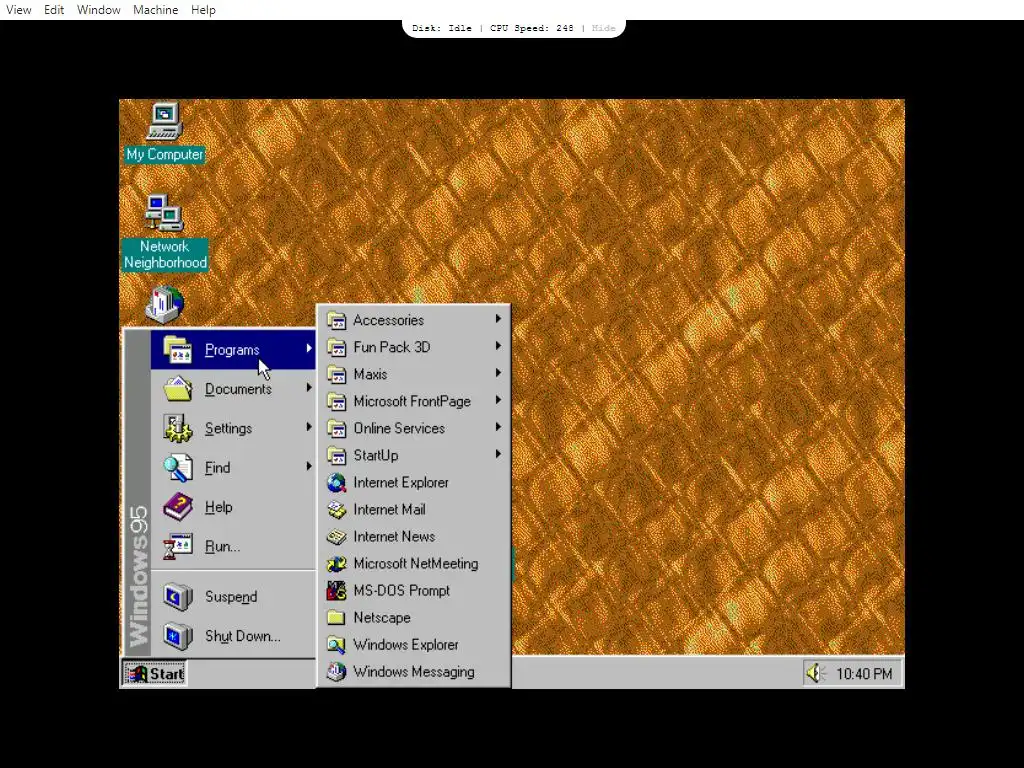Click the Run program icon
The width and height of the screenshot is (1024, 768).
177,547
